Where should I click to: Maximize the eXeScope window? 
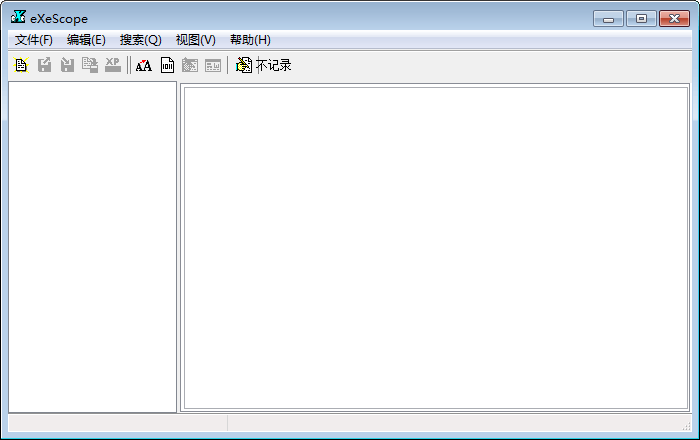[x=641, y=19]
